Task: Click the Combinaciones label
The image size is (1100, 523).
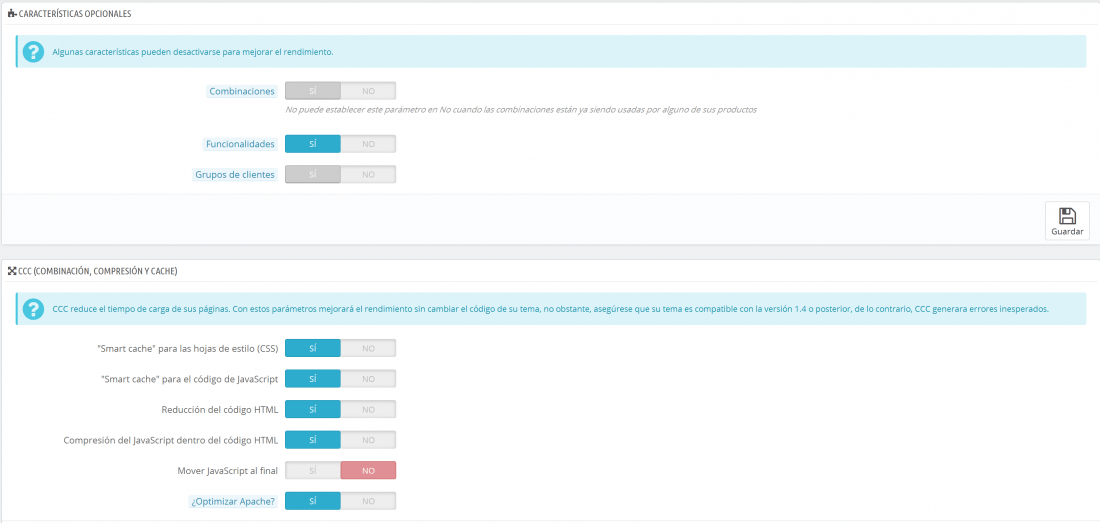Action: 242,91
